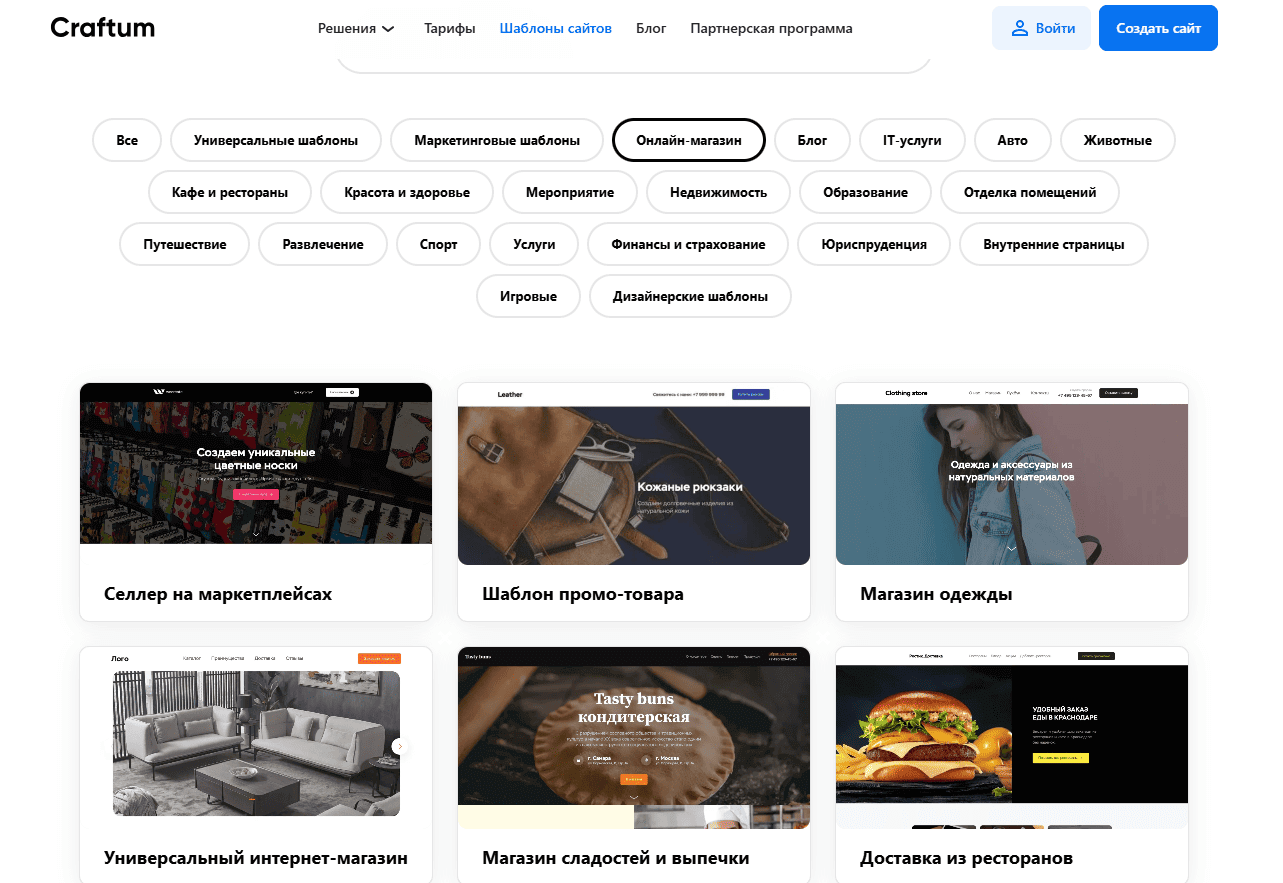Open Тарифы in the top navigation

click(449, 28)
